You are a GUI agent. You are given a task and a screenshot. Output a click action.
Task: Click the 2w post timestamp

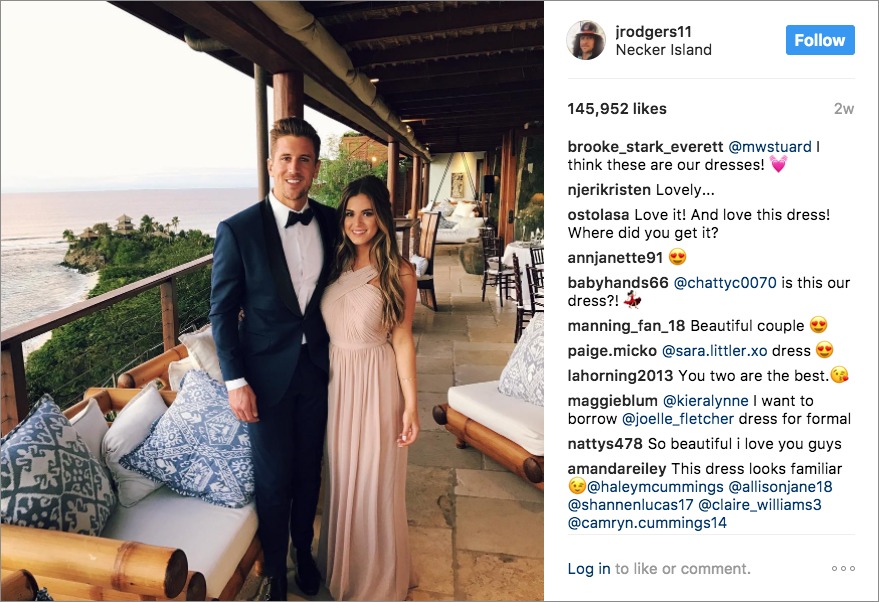pos(844,109)
